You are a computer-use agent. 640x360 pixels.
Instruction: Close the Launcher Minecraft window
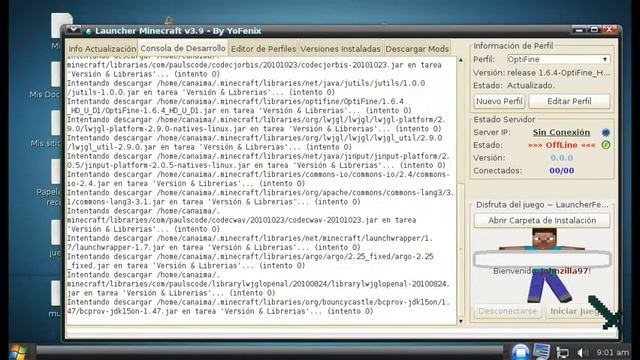[x=609, y=30]
